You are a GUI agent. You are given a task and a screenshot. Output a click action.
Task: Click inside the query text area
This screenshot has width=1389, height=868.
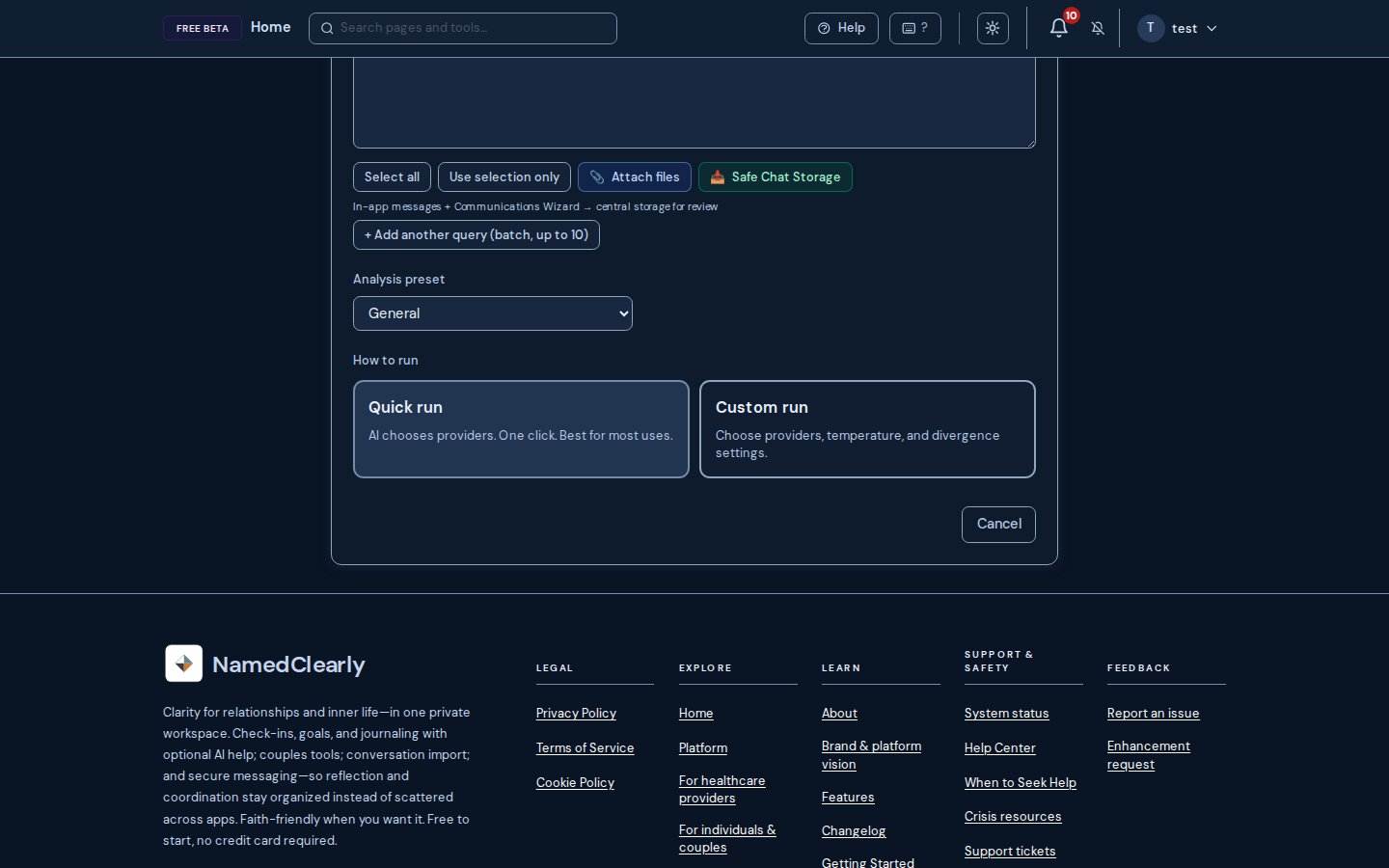694,102
